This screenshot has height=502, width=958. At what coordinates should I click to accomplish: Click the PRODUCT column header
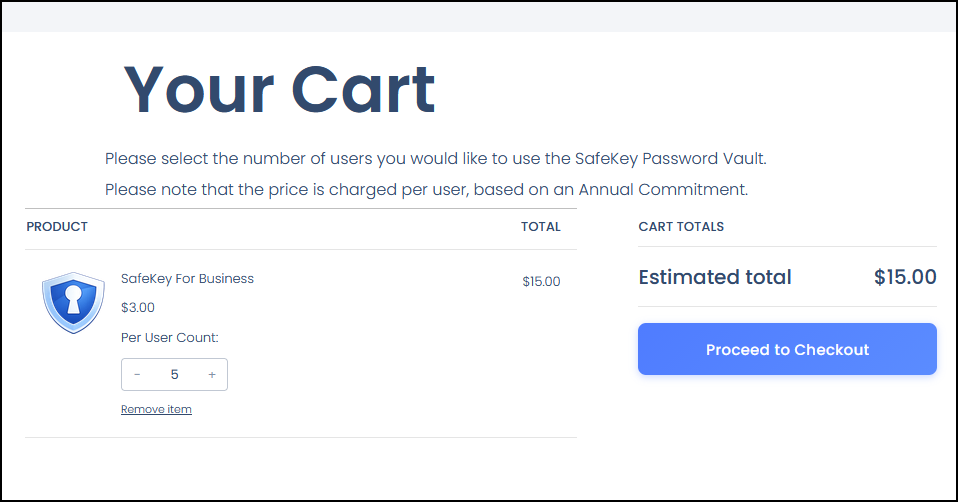pos(57,227)
